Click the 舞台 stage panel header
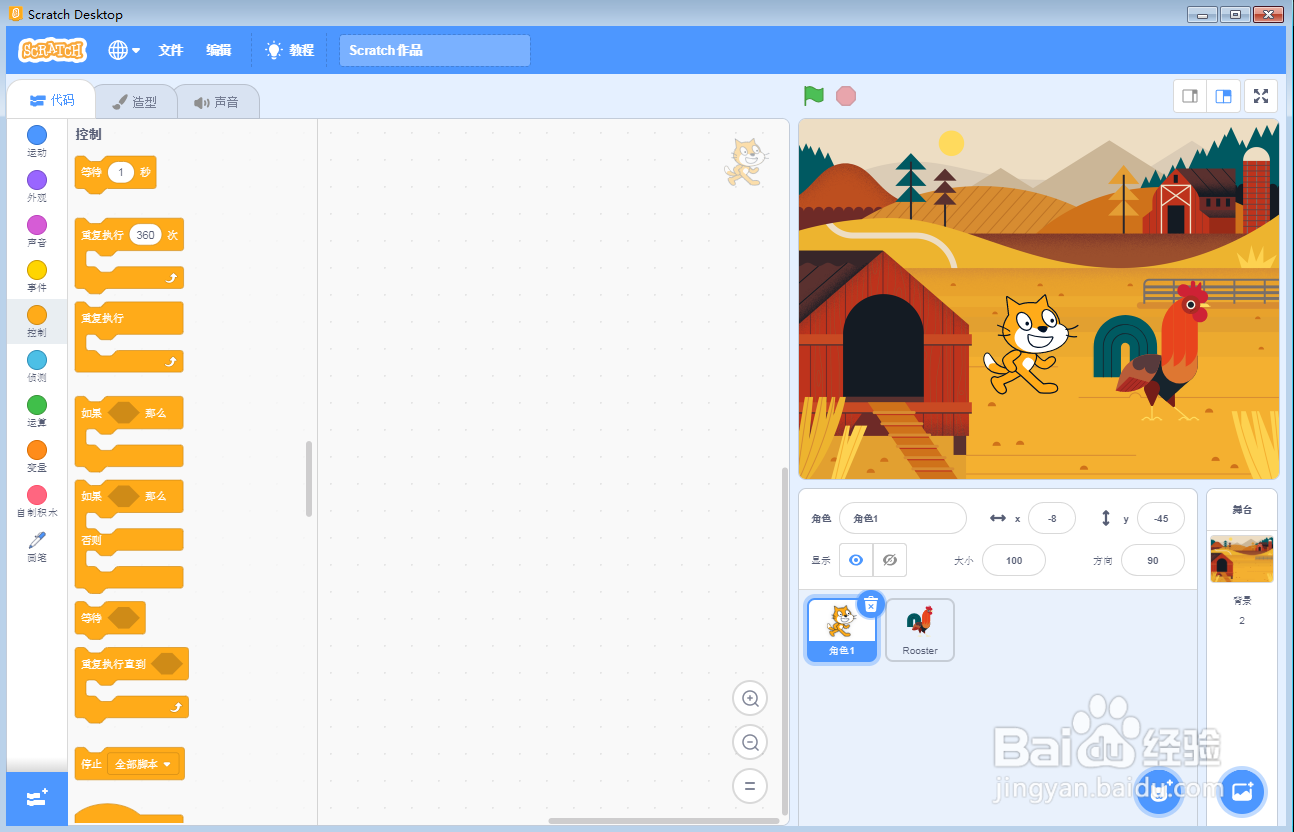The height and width of the screenshot is (832, 1294). pyautogui.click(x=1242, y=509)
